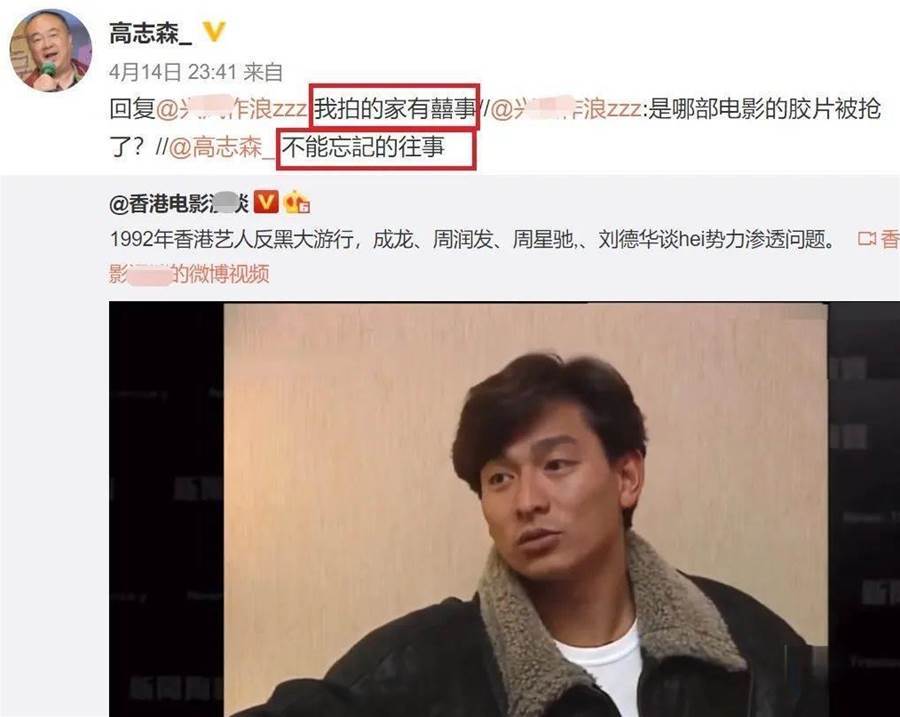Screen dimensions: 900x717
Task: Click the highlighted text 不能忘記的往事
Action: (x=363, y=148)
